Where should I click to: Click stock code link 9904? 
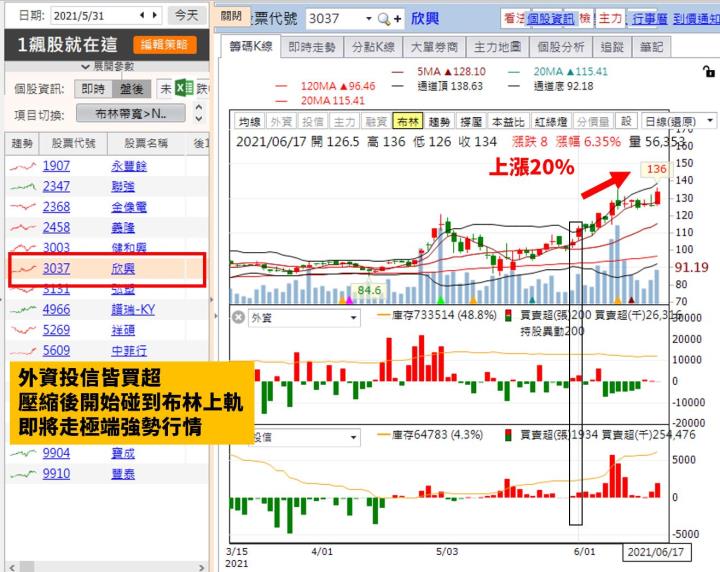(x=56, y=453)
